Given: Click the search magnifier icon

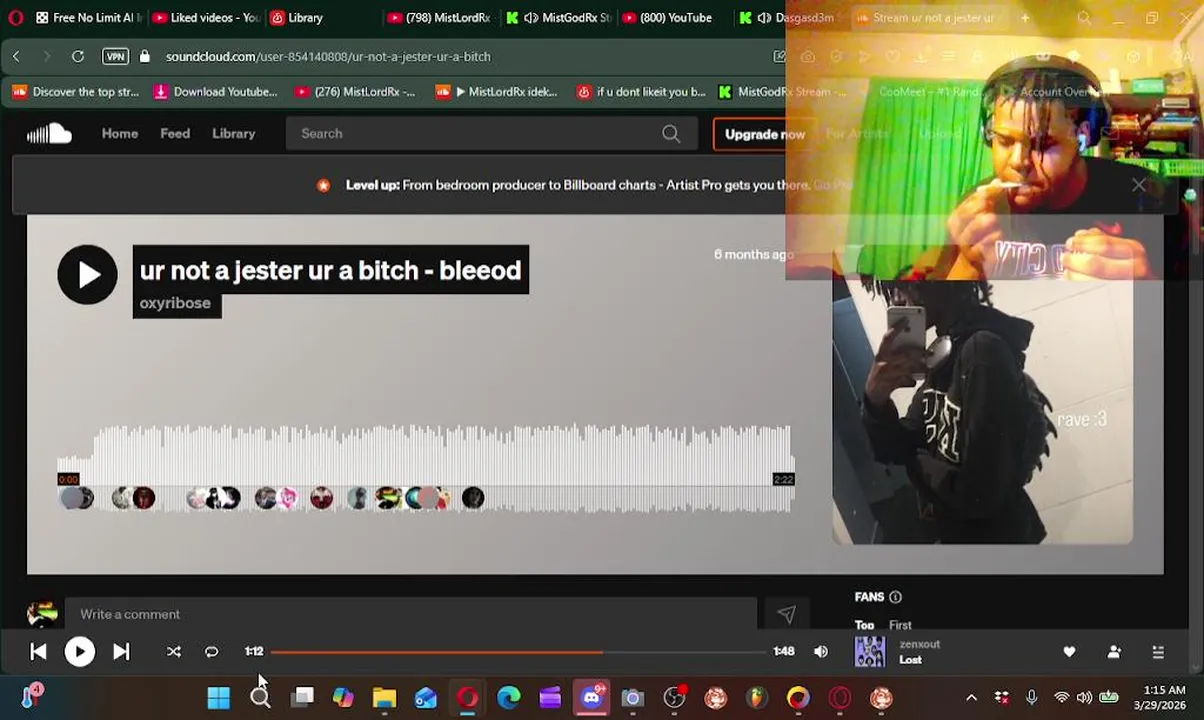Looking at the screenshot, I should coord(671,133).
